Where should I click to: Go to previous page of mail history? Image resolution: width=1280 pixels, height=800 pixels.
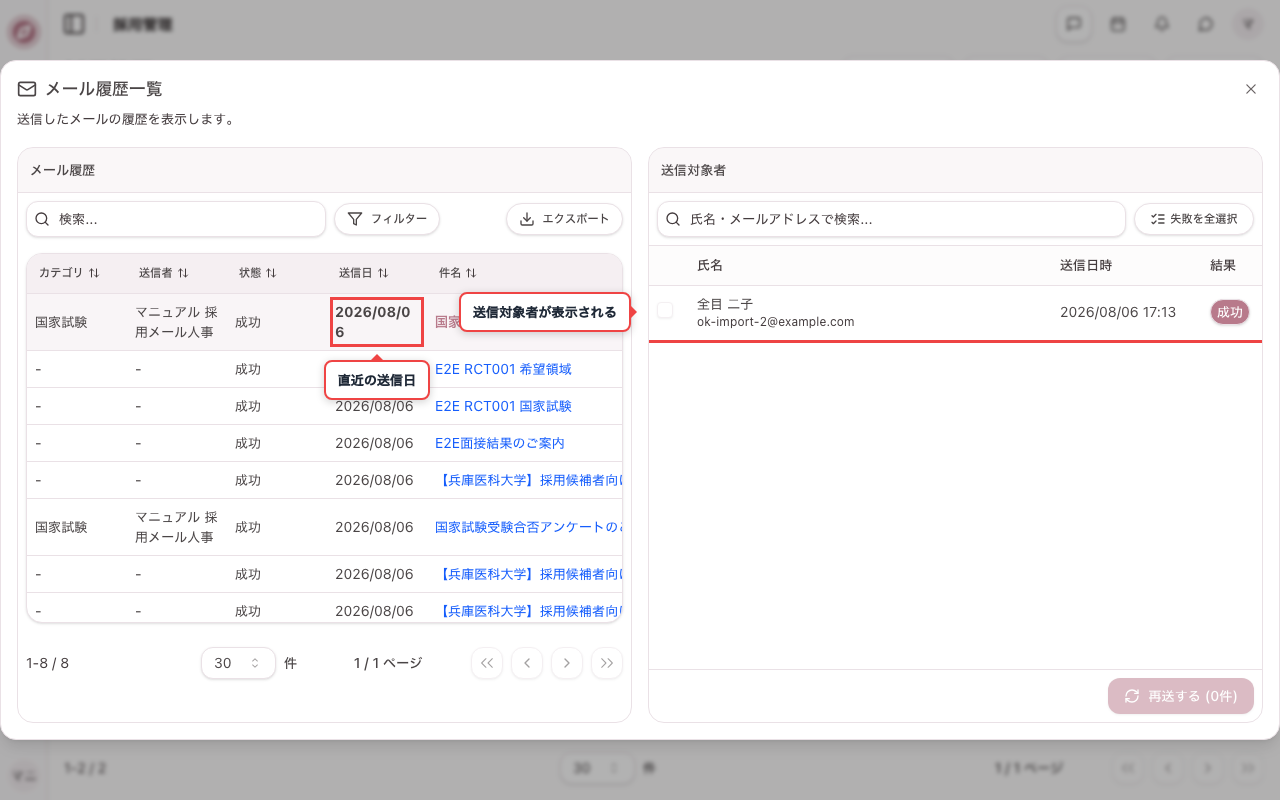coord(527,663)
